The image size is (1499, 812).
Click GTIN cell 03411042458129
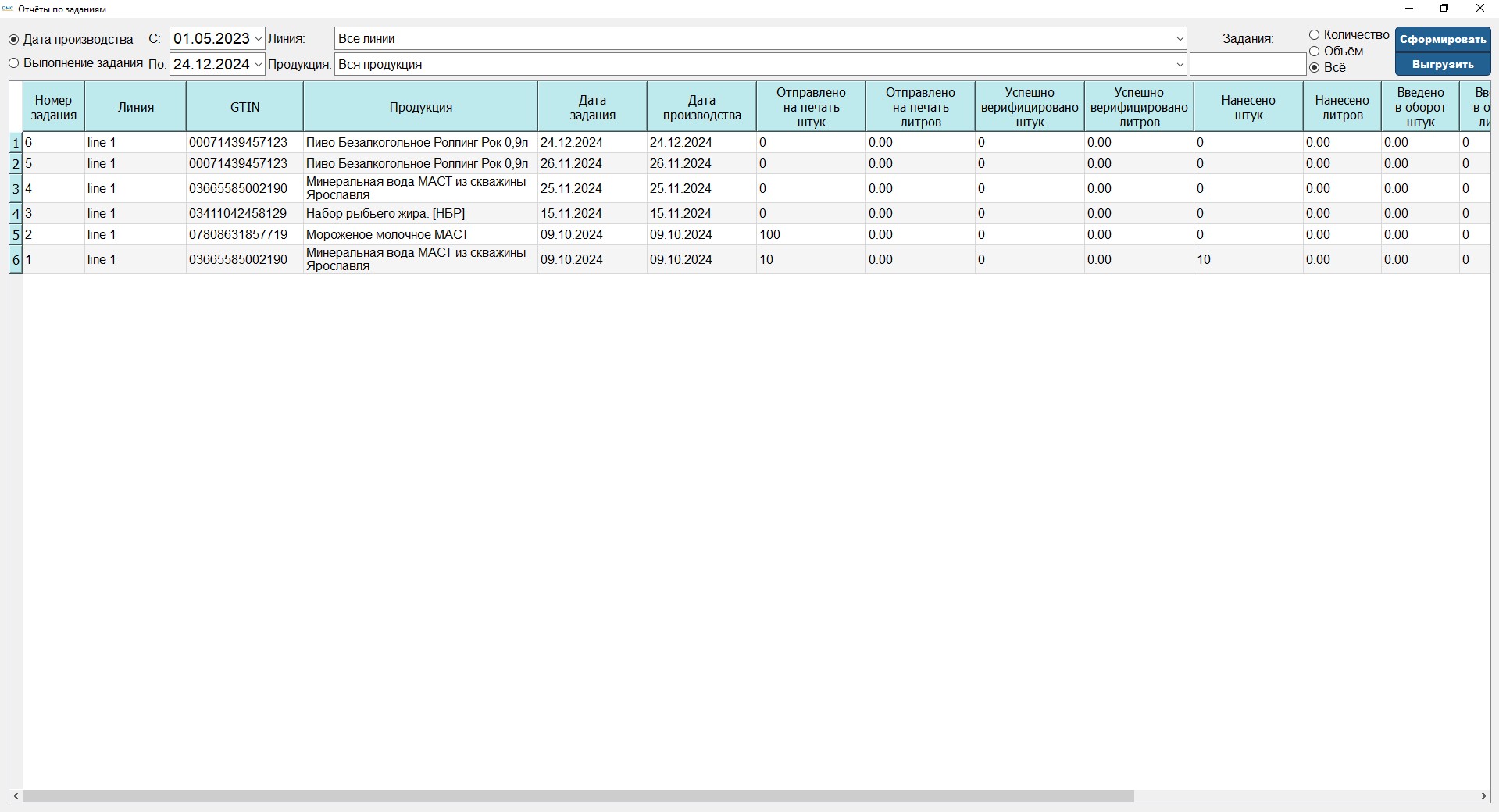pyautogui.click(x=244, y=213)
